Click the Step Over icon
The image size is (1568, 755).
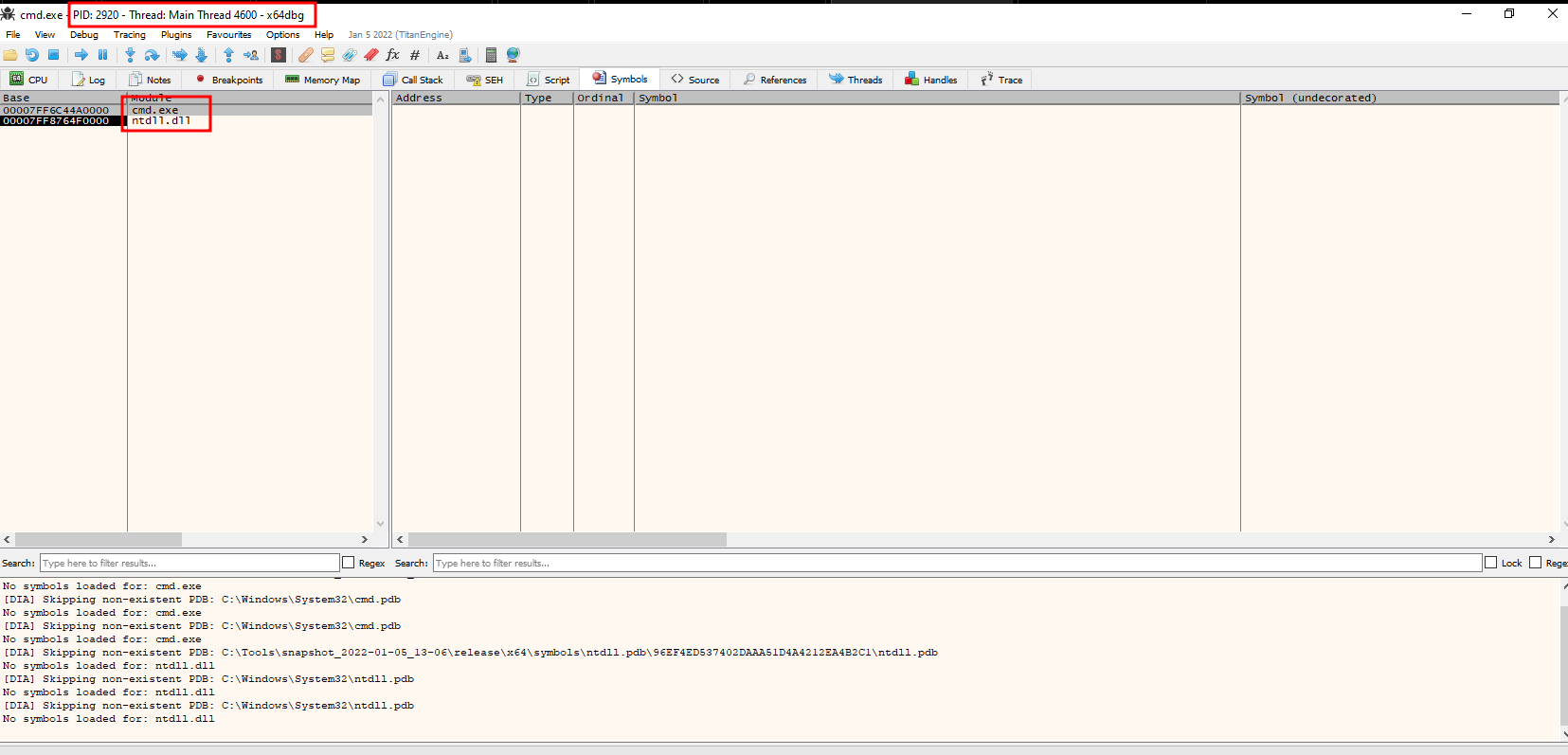coord(152,55)
